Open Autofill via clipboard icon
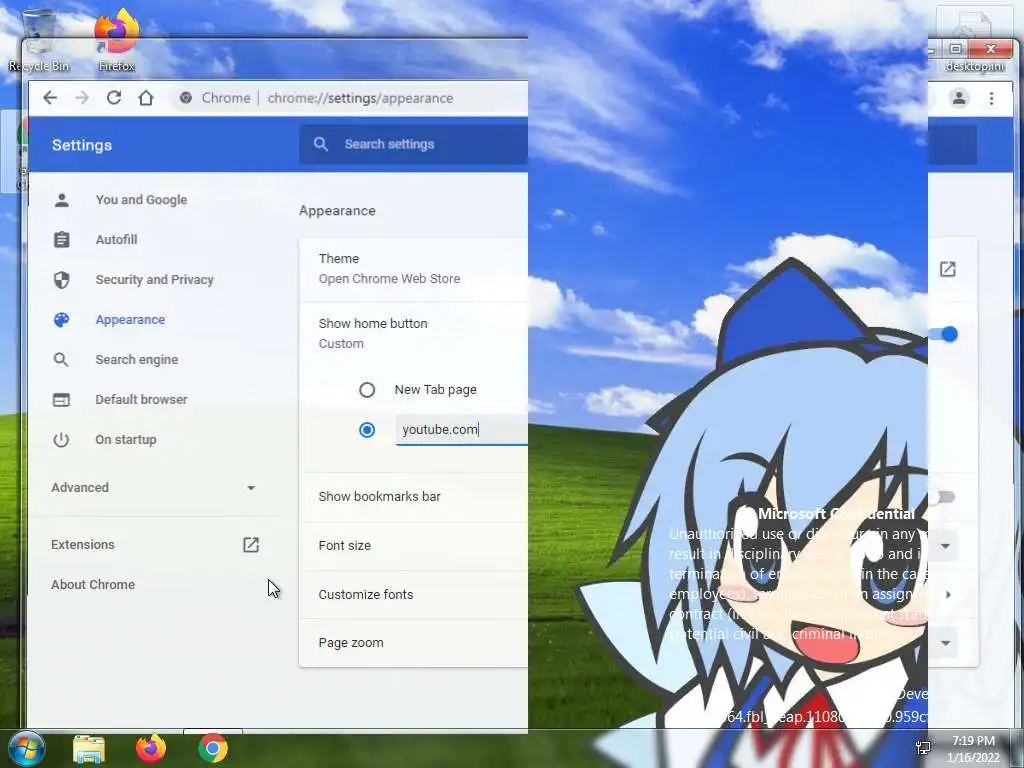Image resolution: width=1024 pixels, height=768 pixels. (x=61, y=240)
